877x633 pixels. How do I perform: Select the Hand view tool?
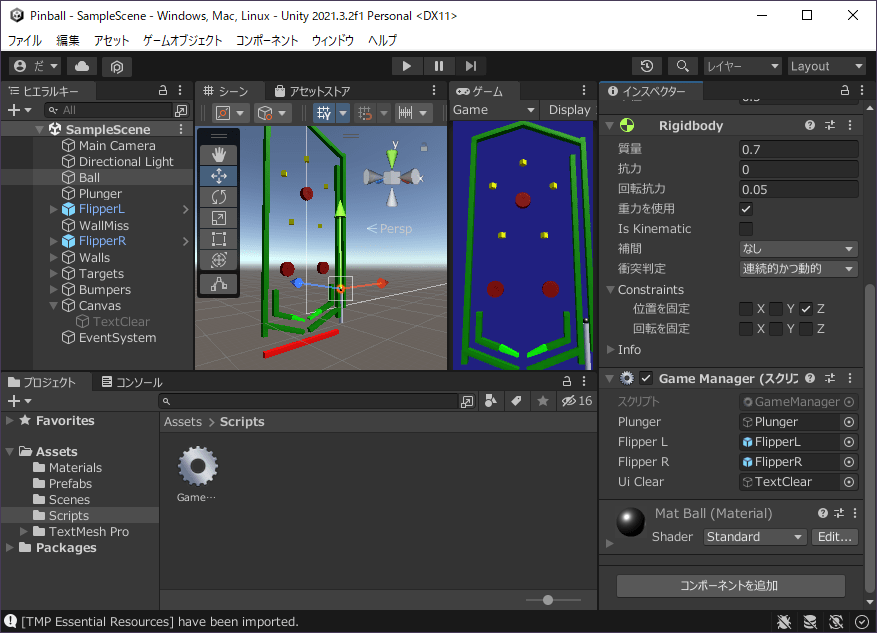pyautogui.click(x=219, y=155)
